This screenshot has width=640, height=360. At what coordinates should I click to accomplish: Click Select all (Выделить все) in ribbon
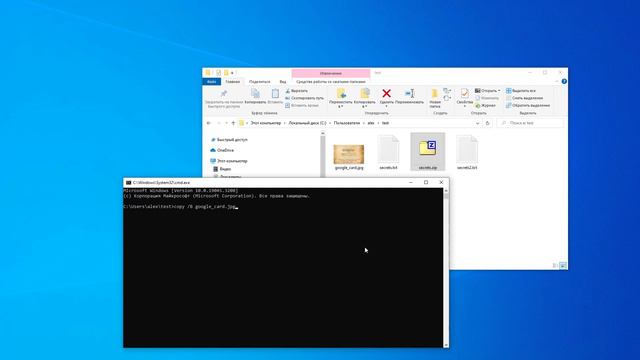pos(521,91)
